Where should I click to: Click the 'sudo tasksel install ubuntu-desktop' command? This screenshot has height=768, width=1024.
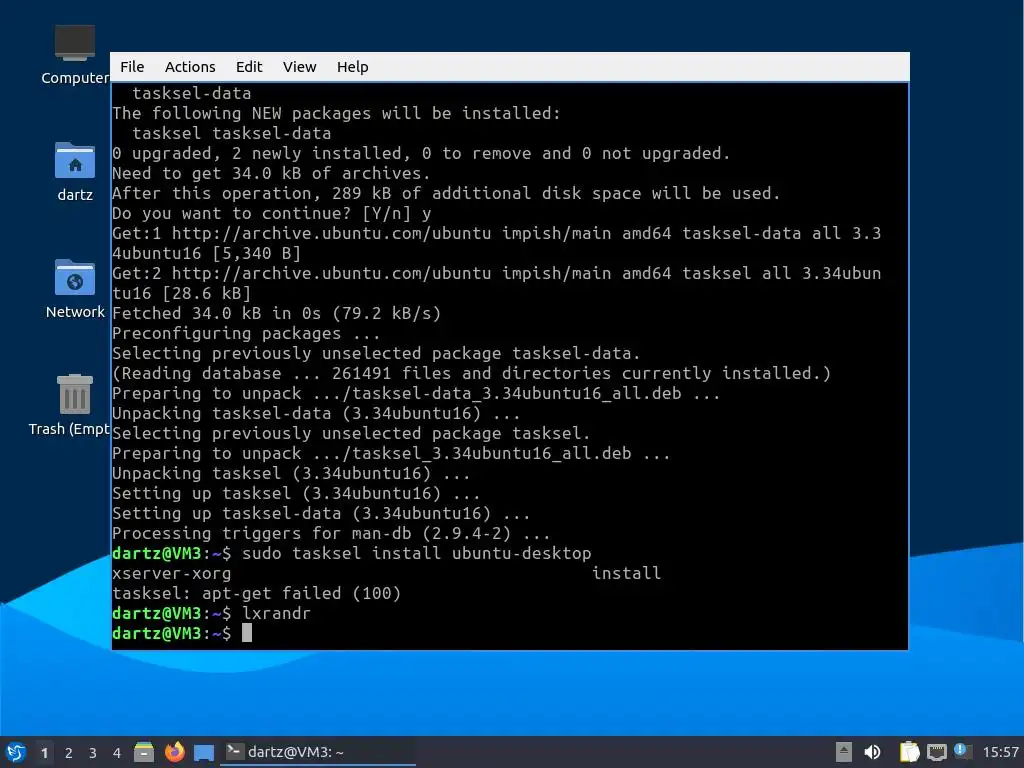coord(417,553)
